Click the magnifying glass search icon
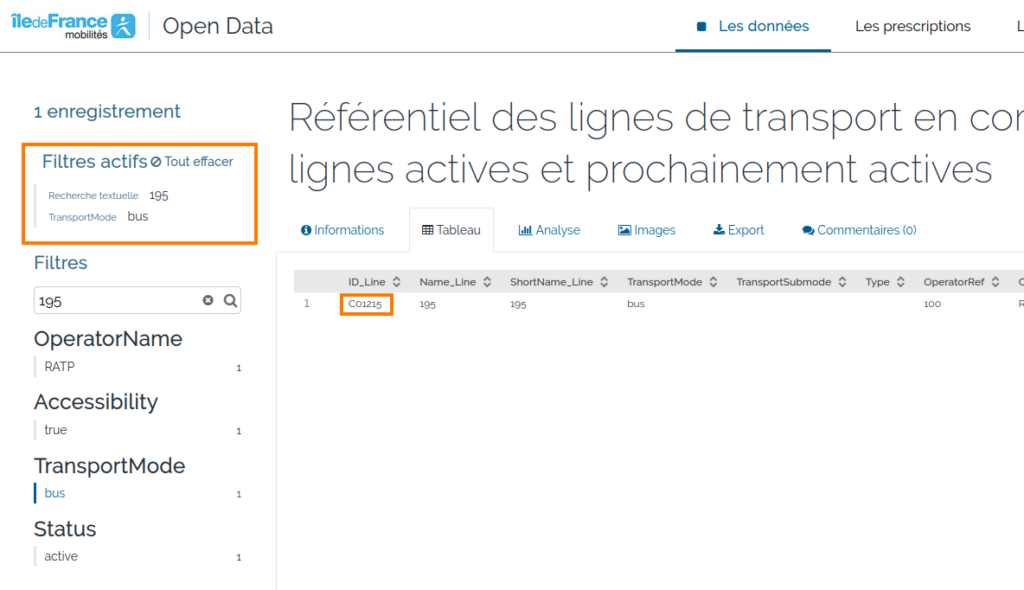This screenshot has width=1024, height=590. tap(230, 300)
